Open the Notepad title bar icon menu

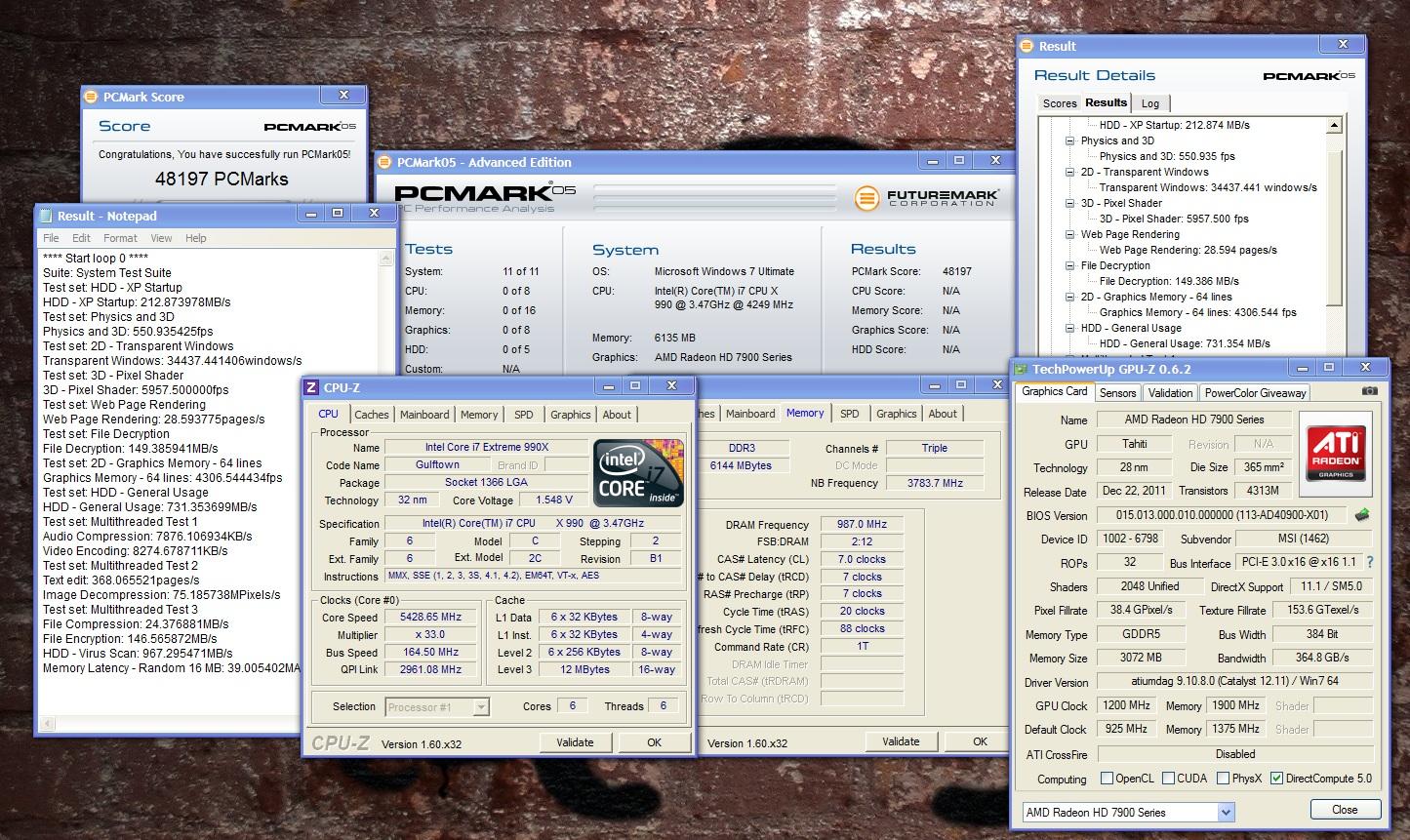click(x=47, y=217)
